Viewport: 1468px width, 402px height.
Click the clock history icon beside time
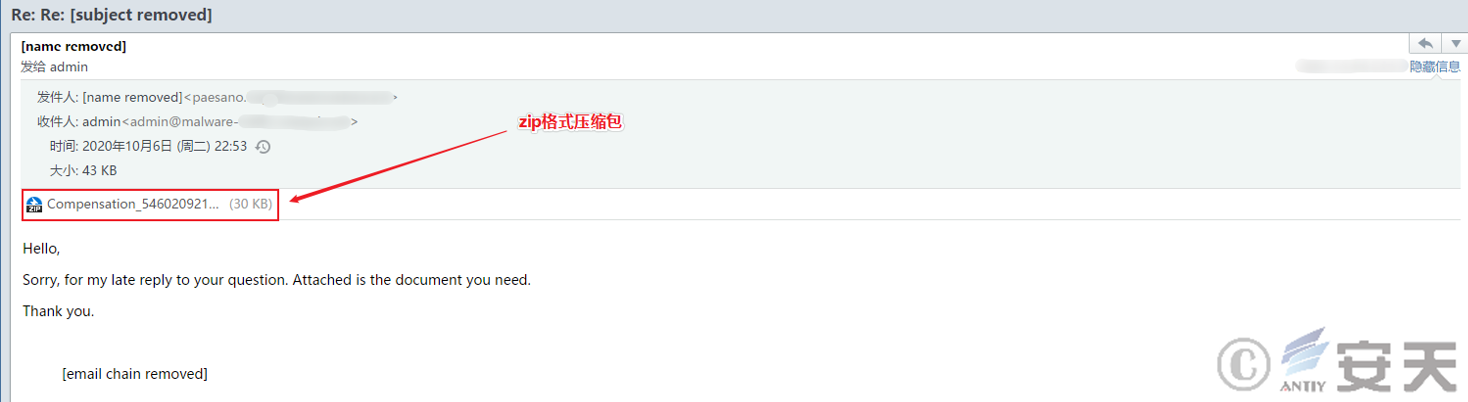tap(263, 146)
